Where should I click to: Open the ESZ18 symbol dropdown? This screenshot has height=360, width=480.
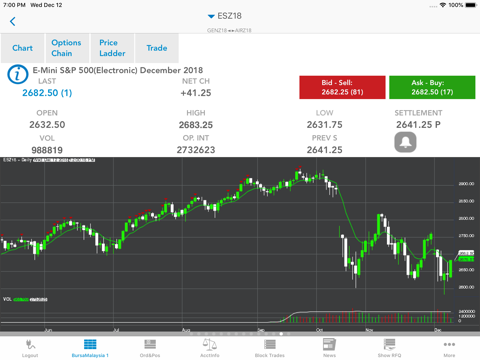click(x=225, y=16)
